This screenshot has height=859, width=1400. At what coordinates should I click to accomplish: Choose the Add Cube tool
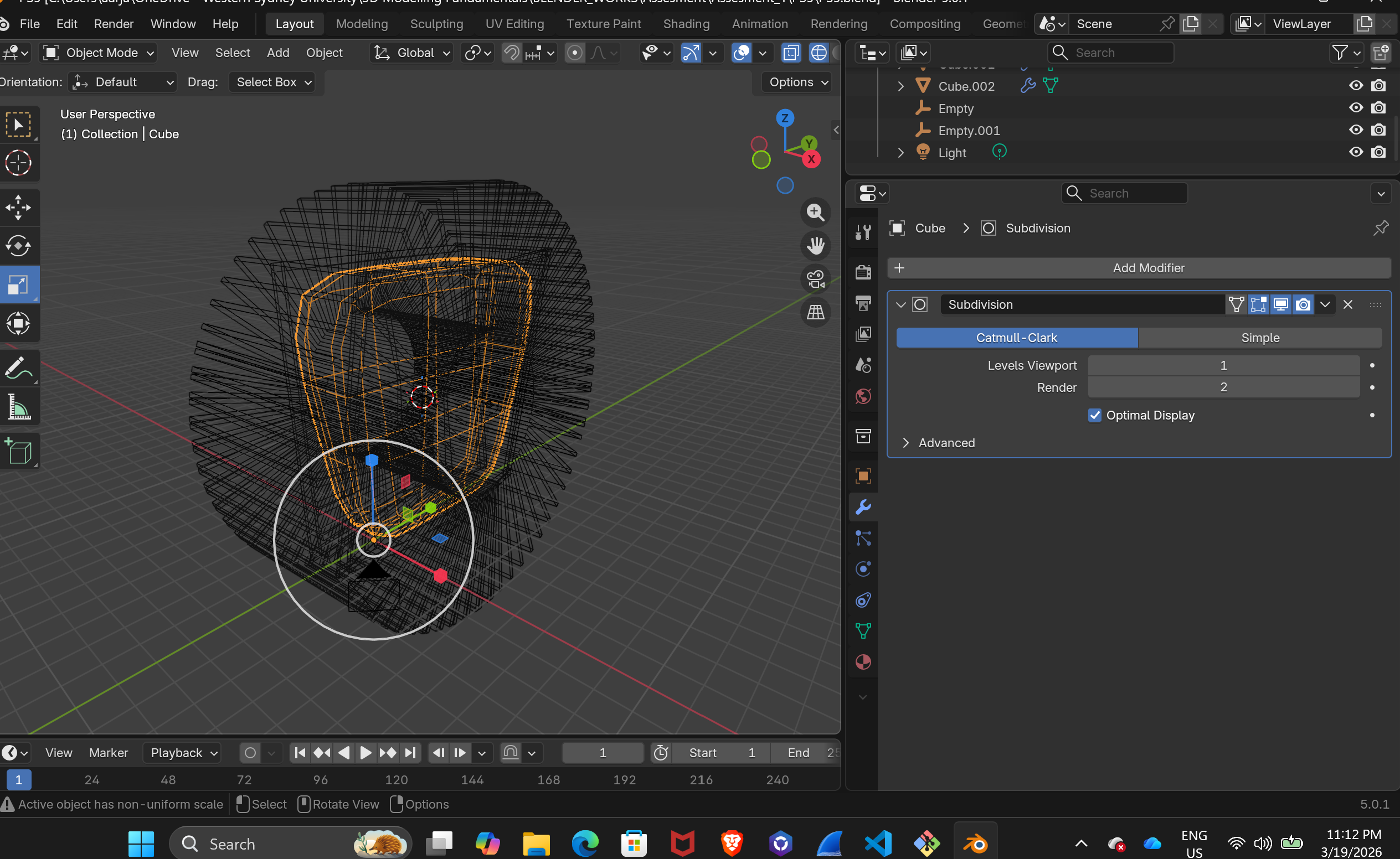(x=18, y=451)
